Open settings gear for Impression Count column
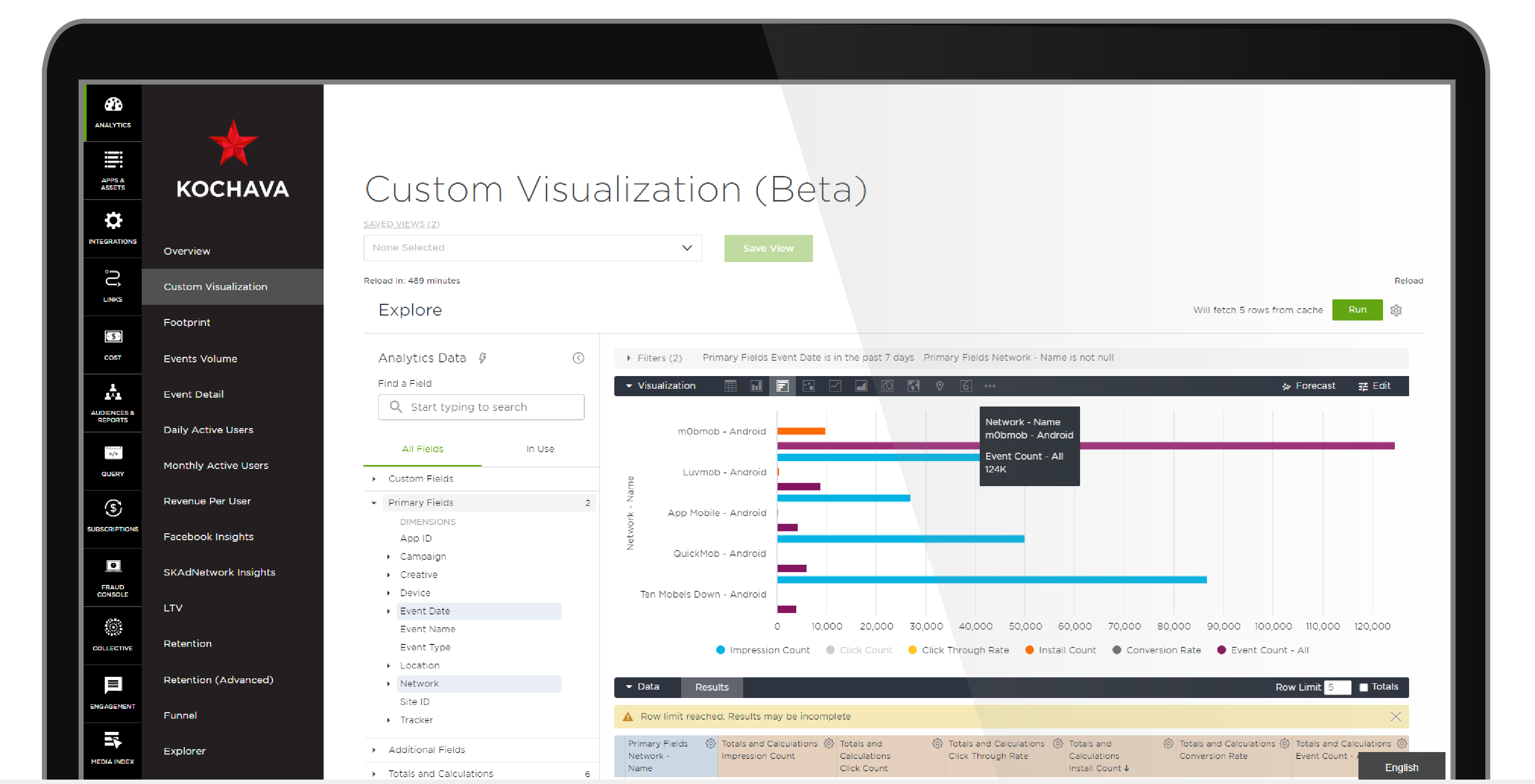Viewport: 1535px width, 784px height. pos(829,744)
